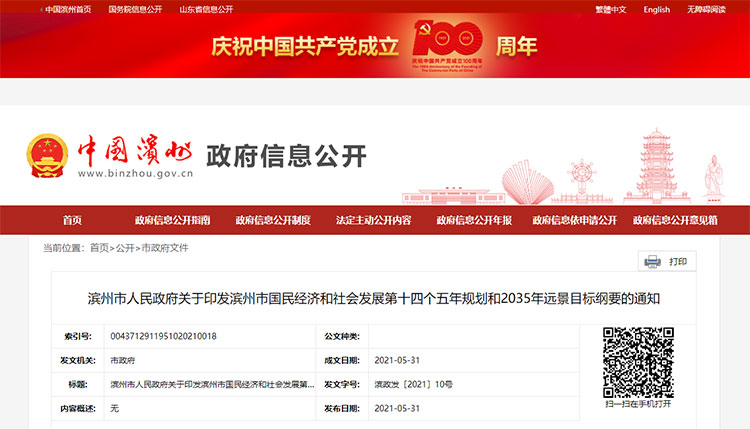Go to 首页 in the navigation bar
Screen dimensions: 750x429
72,220
